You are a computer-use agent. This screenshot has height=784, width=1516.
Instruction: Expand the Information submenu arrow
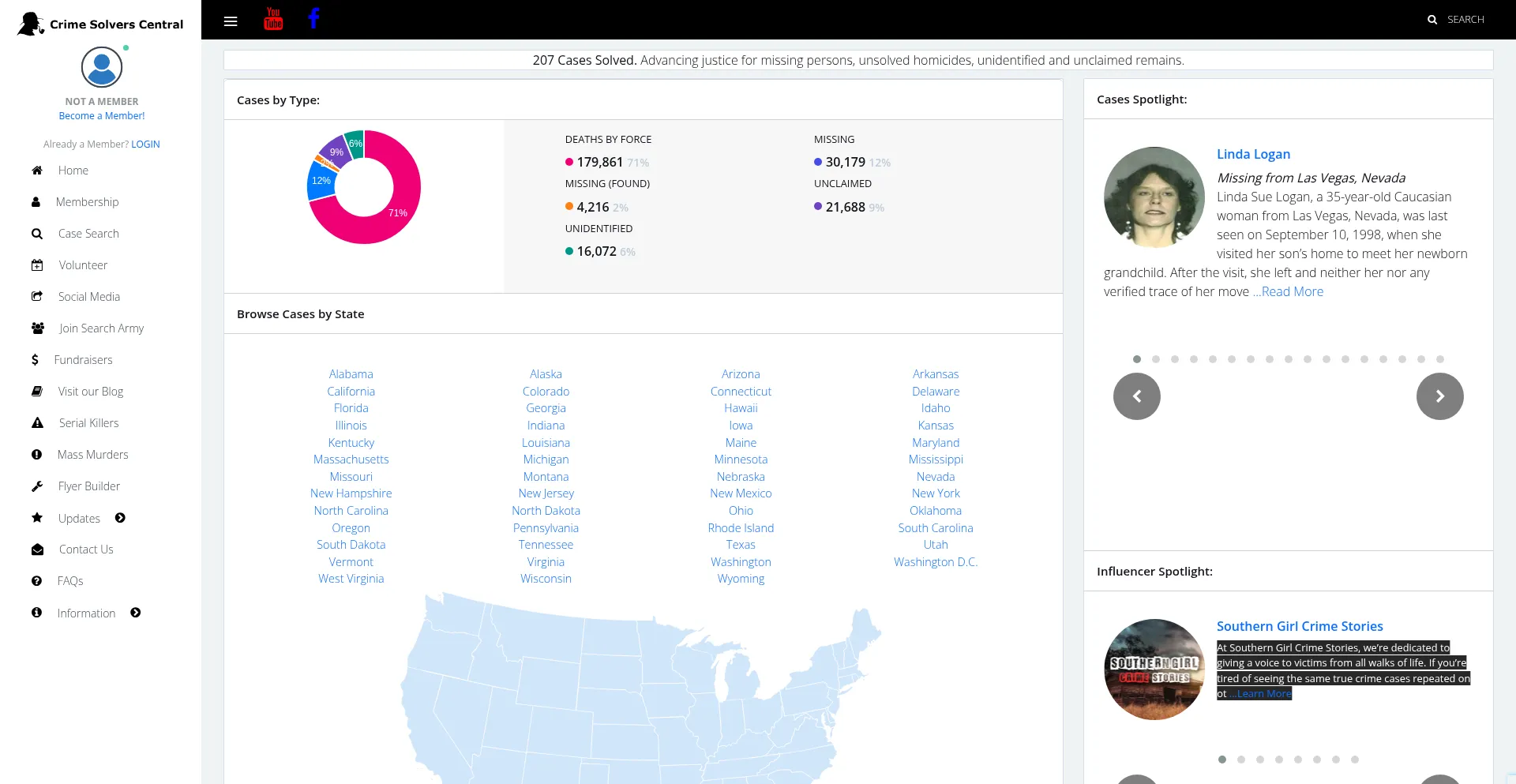click(x=136, y=613)
